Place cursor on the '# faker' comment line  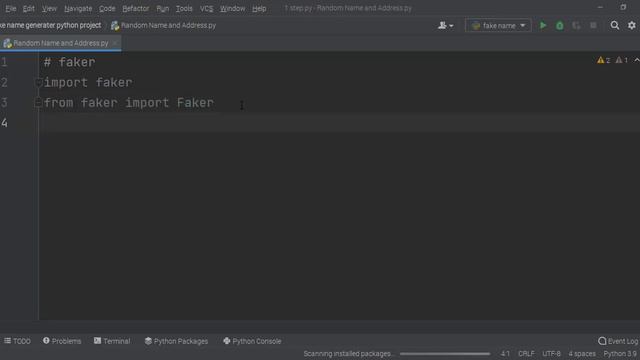pyautogui.click(x=69, y=62)
